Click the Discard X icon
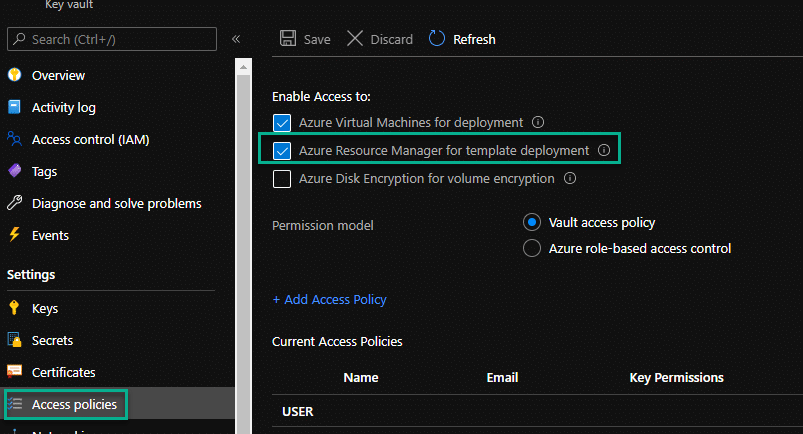 (x=354, y=38)
